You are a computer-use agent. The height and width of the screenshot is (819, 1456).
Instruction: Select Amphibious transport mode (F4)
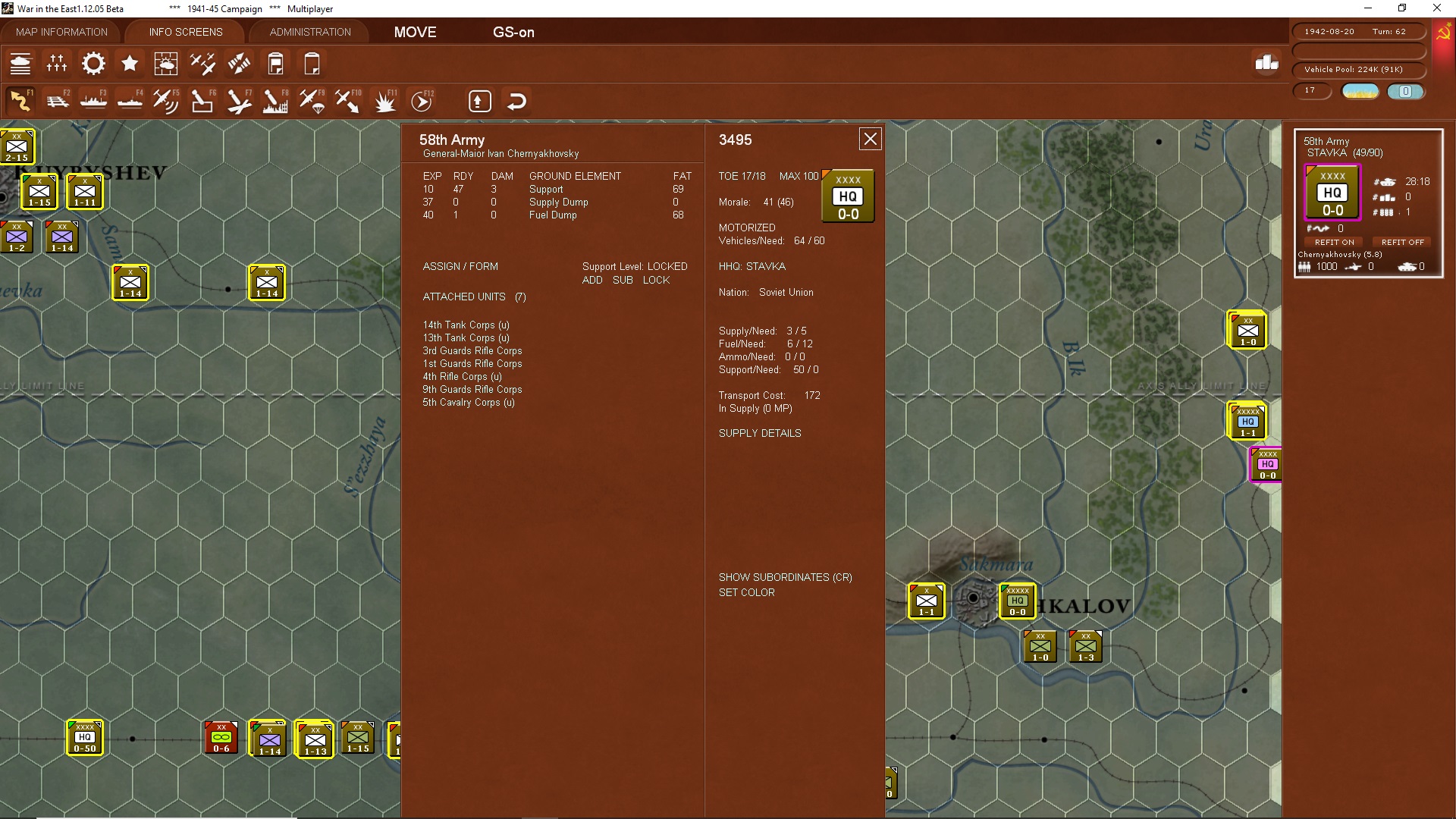(130, 101)
